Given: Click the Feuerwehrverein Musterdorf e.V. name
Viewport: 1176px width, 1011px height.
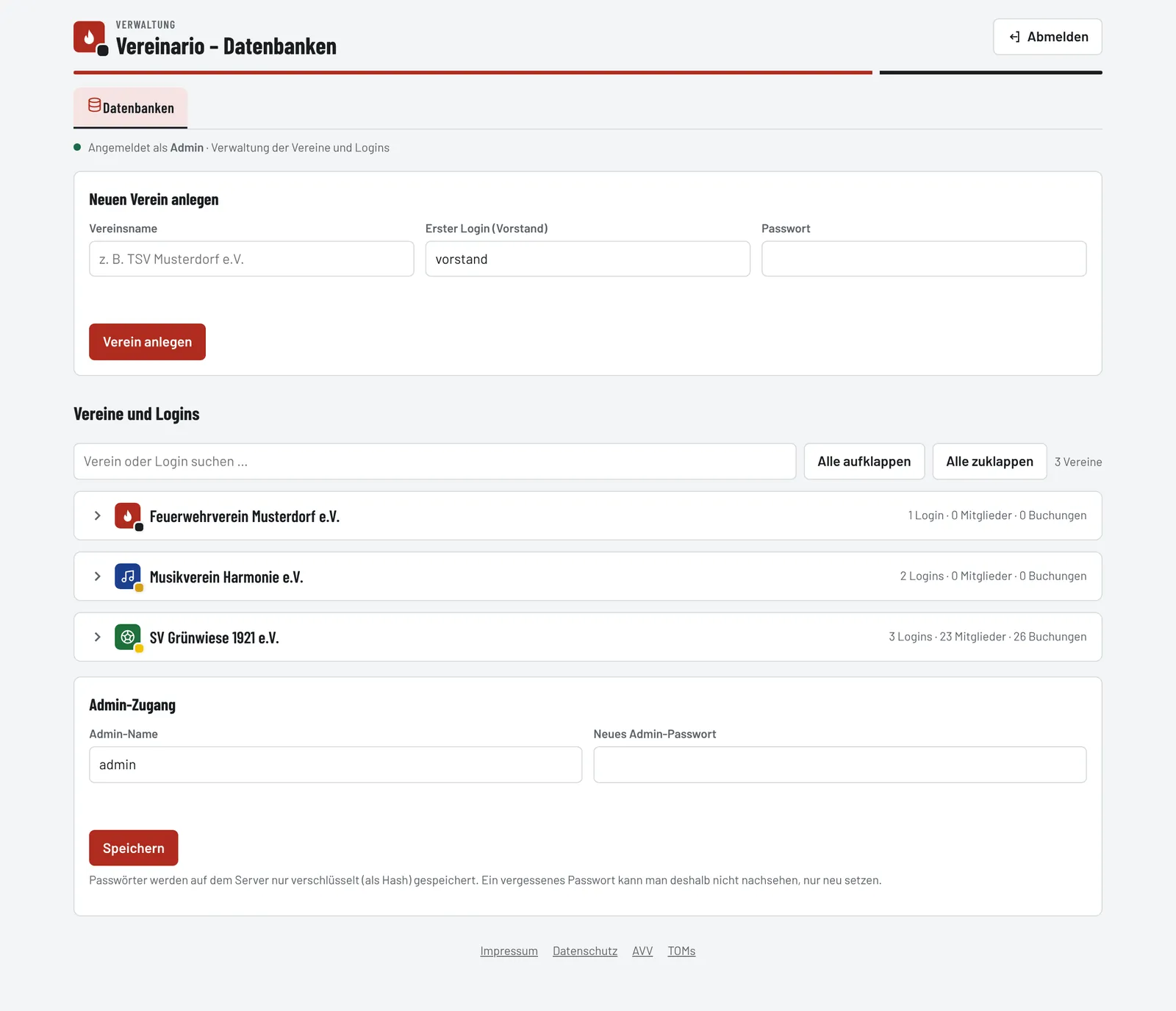Looking at the screenshot, I should coord(245,516).
